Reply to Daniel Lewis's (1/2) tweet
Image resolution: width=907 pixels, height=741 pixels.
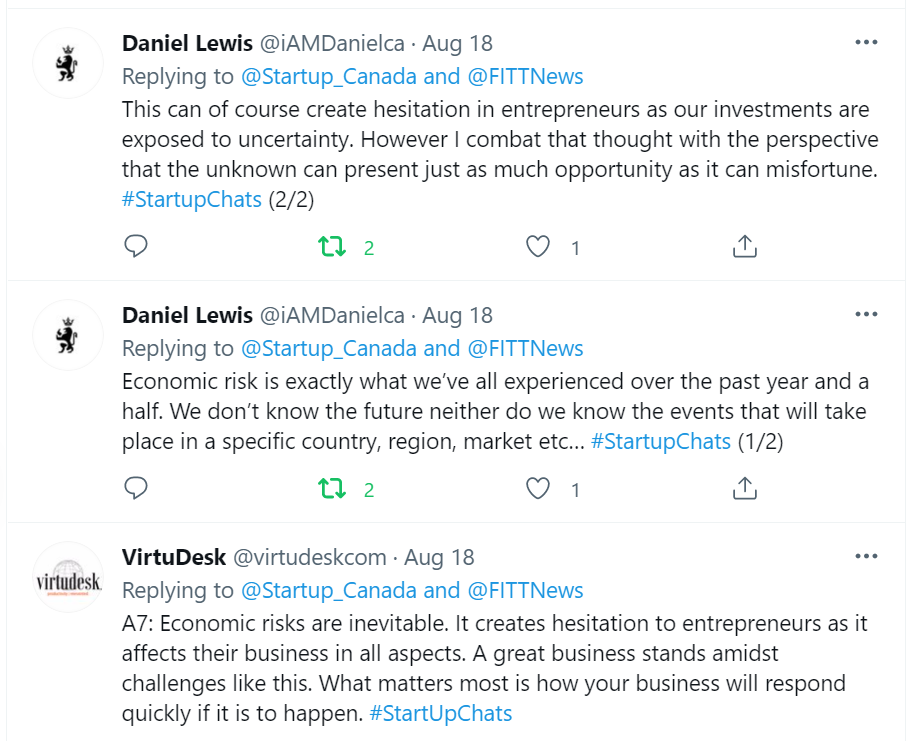(x=136, y=488)
